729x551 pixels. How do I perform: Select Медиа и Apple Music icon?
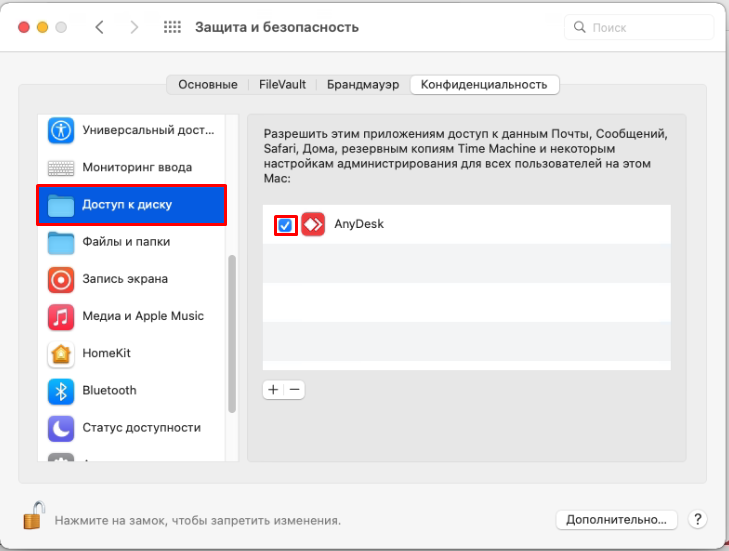[x=61, y=317]
